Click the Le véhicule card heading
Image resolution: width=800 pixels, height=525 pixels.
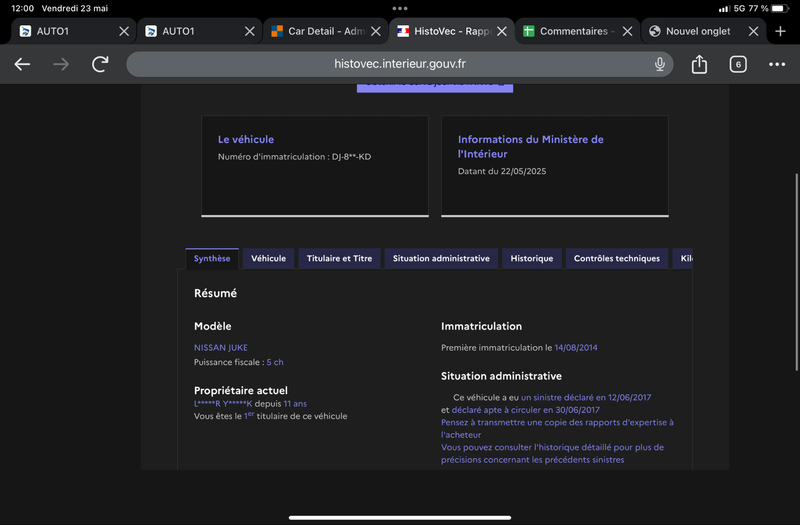246,139
